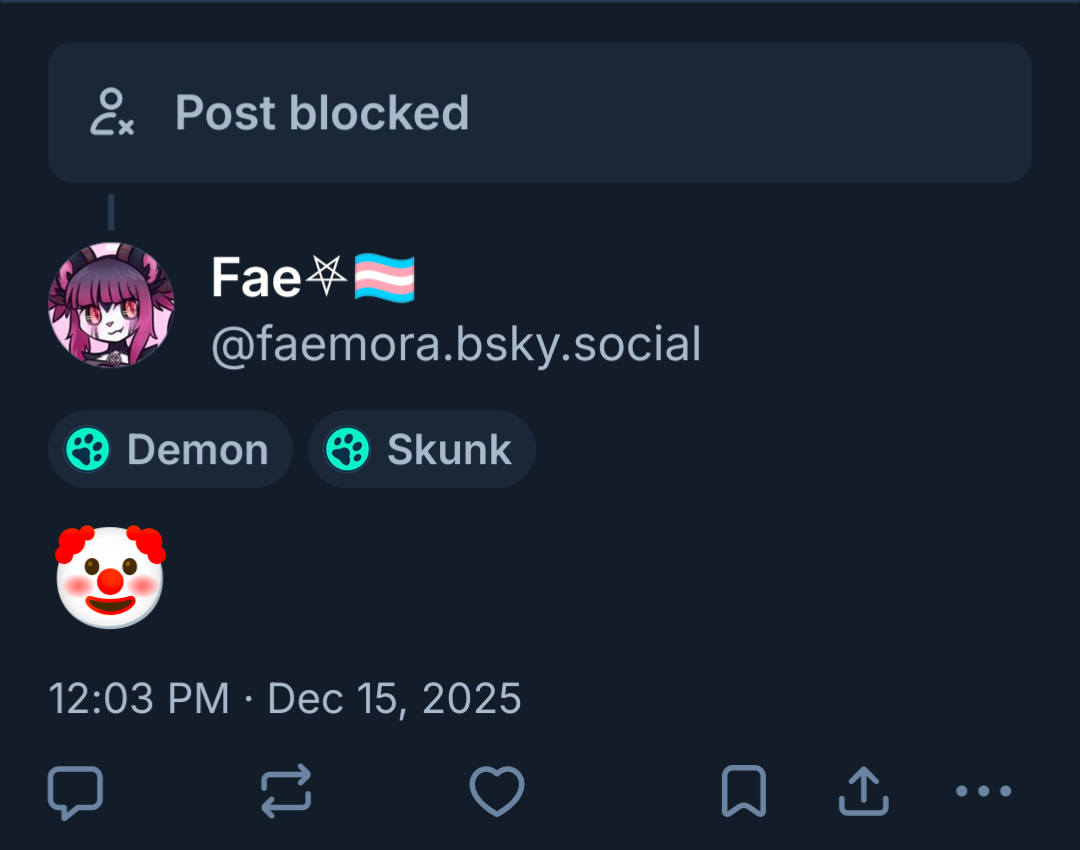The width and height of the screenshot is (1080, 850).
Task: Open the Skunk label details
Action: pyautogui.click(x=449, y=450)
